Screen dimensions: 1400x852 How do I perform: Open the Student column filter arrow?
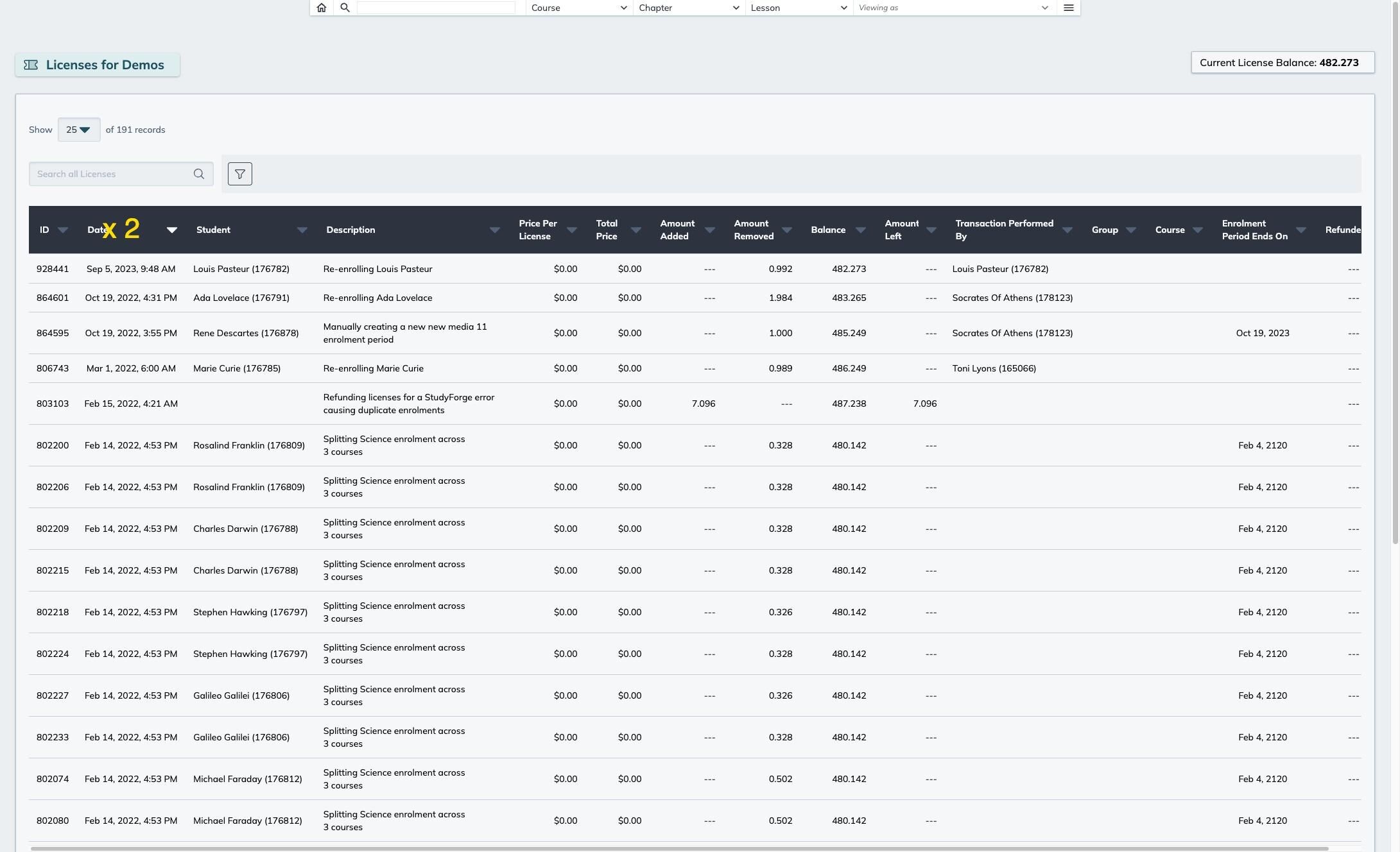[302, 230]
